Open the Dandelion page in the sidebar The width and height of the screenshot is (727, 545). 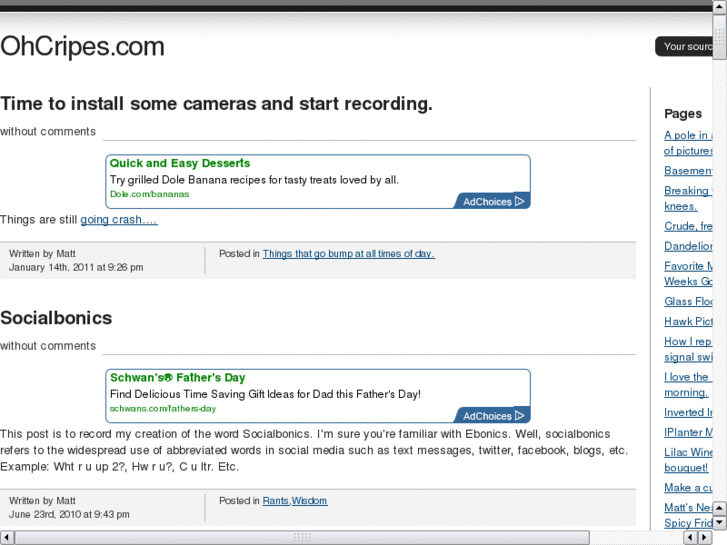coord(689,246)
